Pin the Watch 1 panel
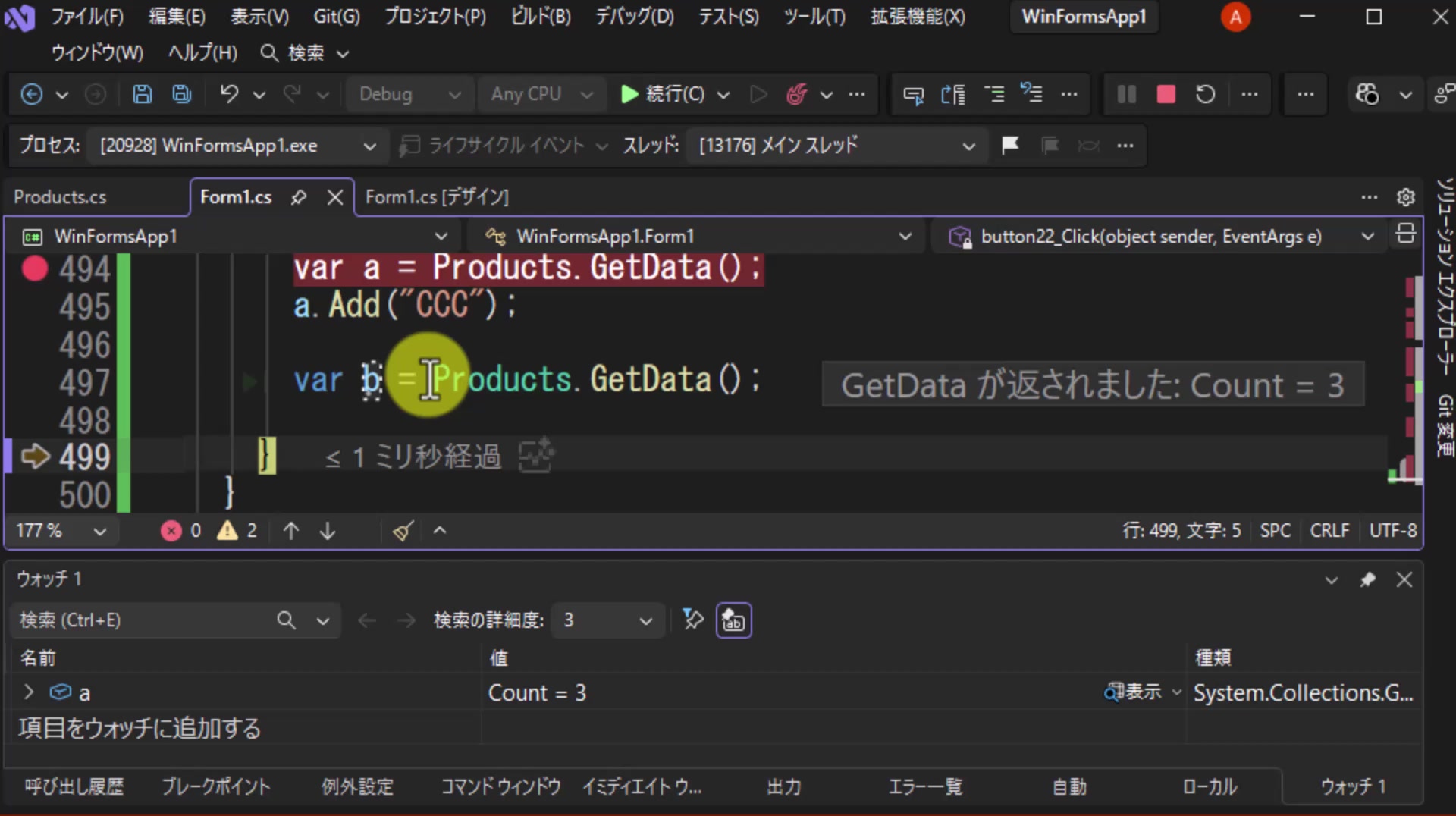1456x816 pixels. click(1367, 580)
